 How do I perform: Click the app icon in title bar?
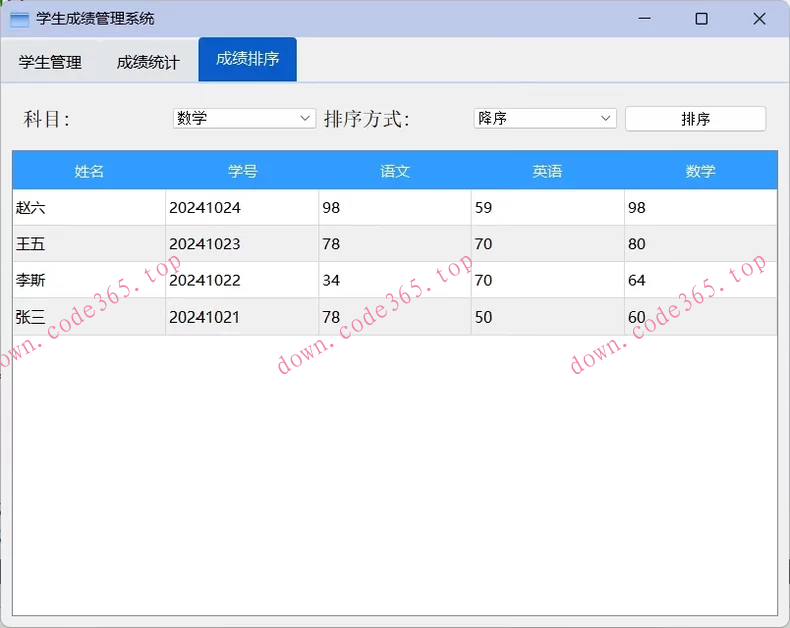tap(19, 19)
